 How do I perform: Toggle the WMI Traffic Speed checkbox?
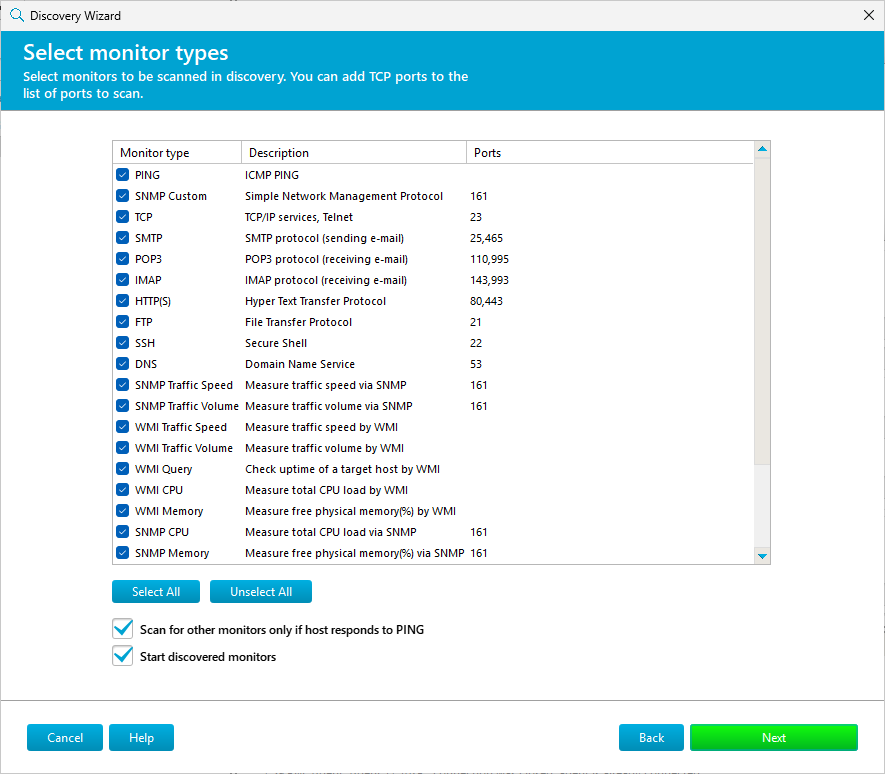122,427
